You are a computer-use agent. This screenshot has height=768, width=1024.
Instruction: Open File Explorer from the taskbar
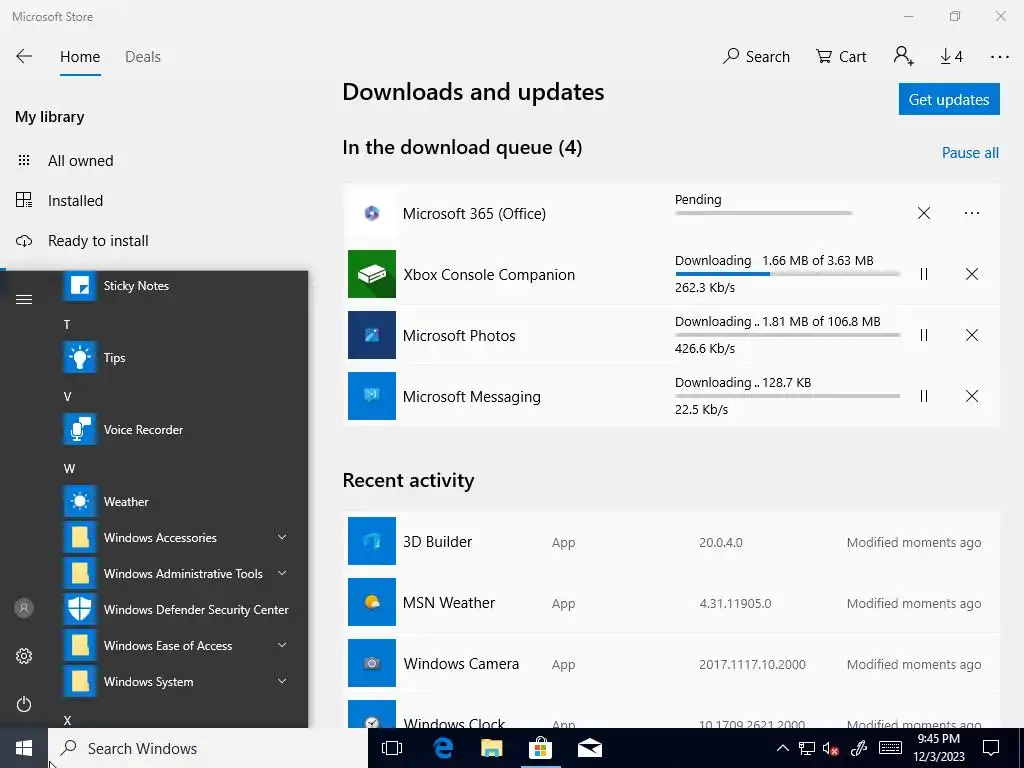tap(491, 748)
